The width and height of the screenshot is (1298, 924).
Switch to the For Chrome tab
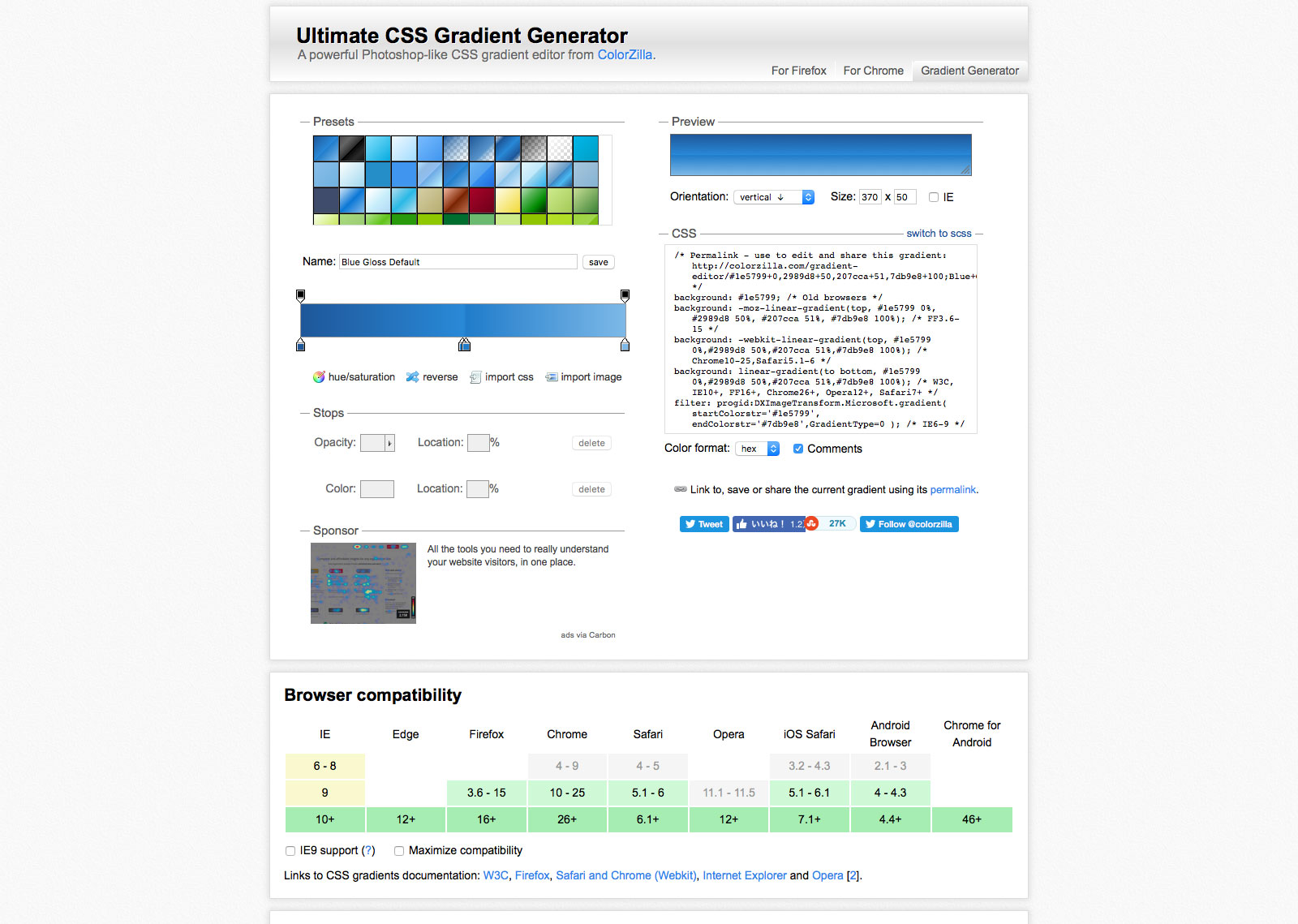(x=873, y=71)
